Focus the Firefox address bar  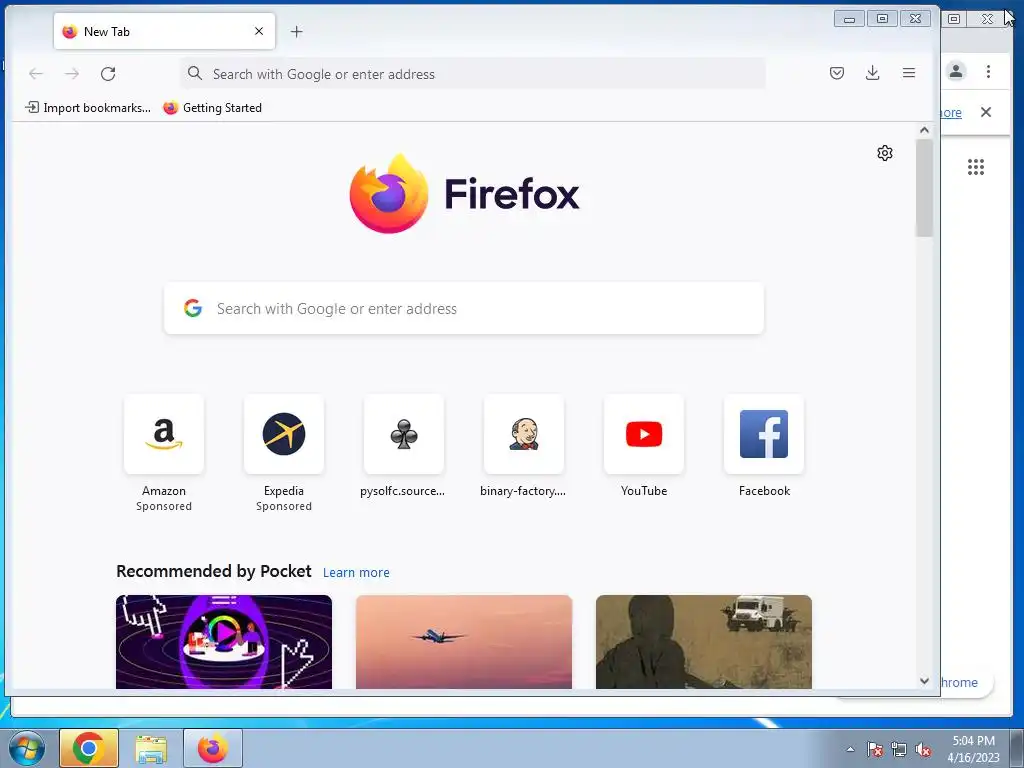pyautogui.click(x=473, y=74)
